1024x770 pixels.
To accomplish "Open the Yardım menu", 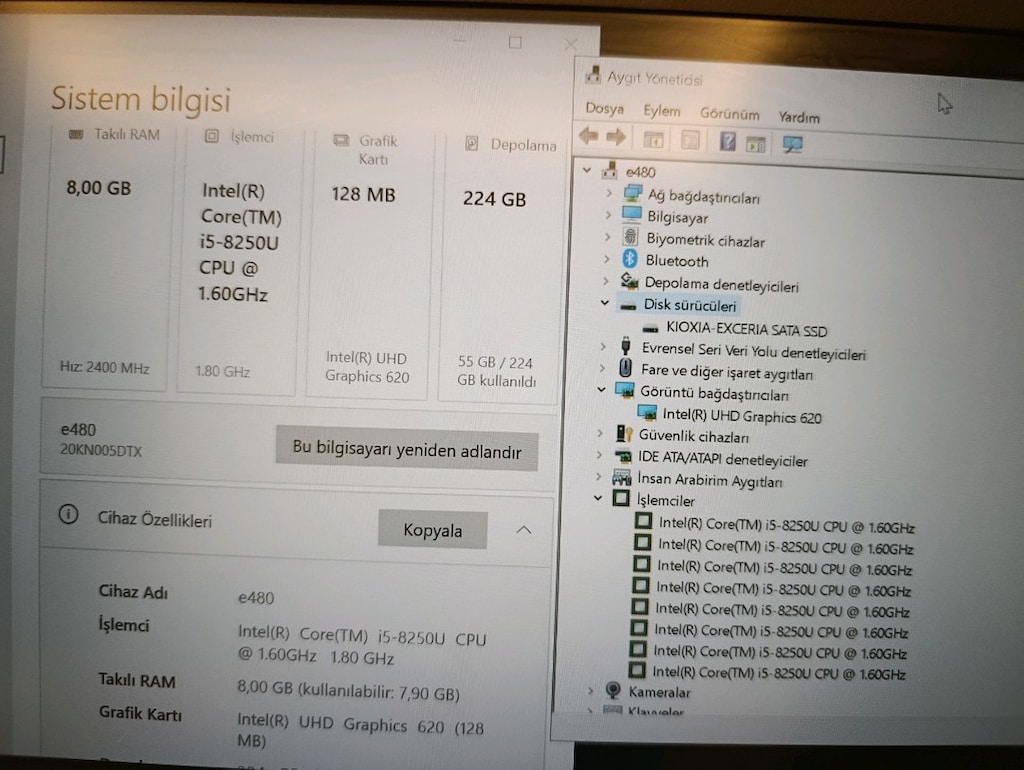I will point(799,118).
